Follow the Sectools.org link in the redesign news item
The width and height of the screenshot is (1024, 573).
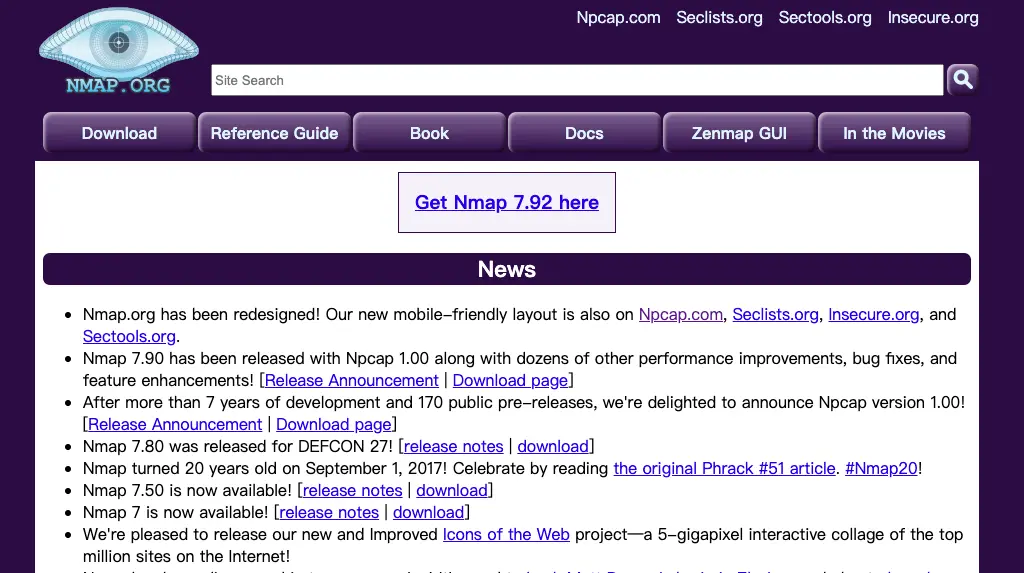(129, 336)
